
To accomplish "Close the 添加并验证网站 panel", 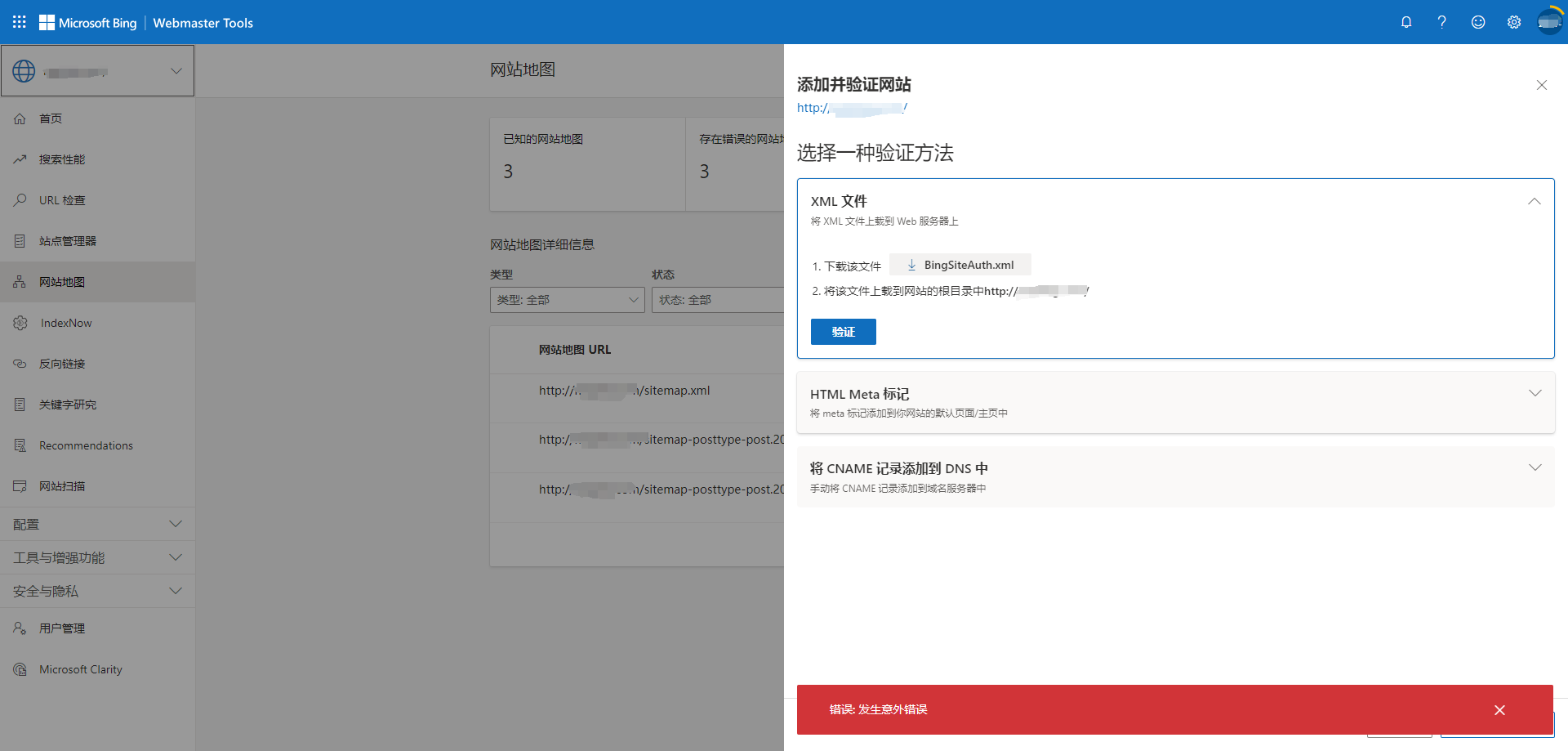I will pos(1542,85).
